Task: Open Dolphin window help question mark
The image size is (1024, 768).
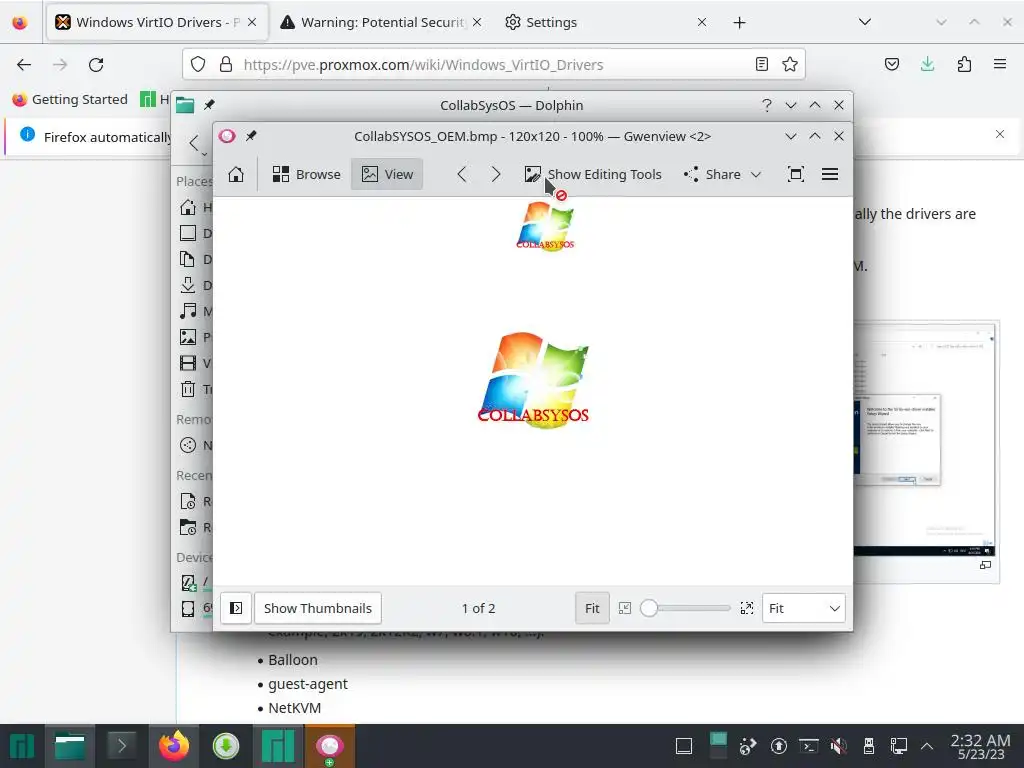Action: pyautogui.click(x=767, y=105)
